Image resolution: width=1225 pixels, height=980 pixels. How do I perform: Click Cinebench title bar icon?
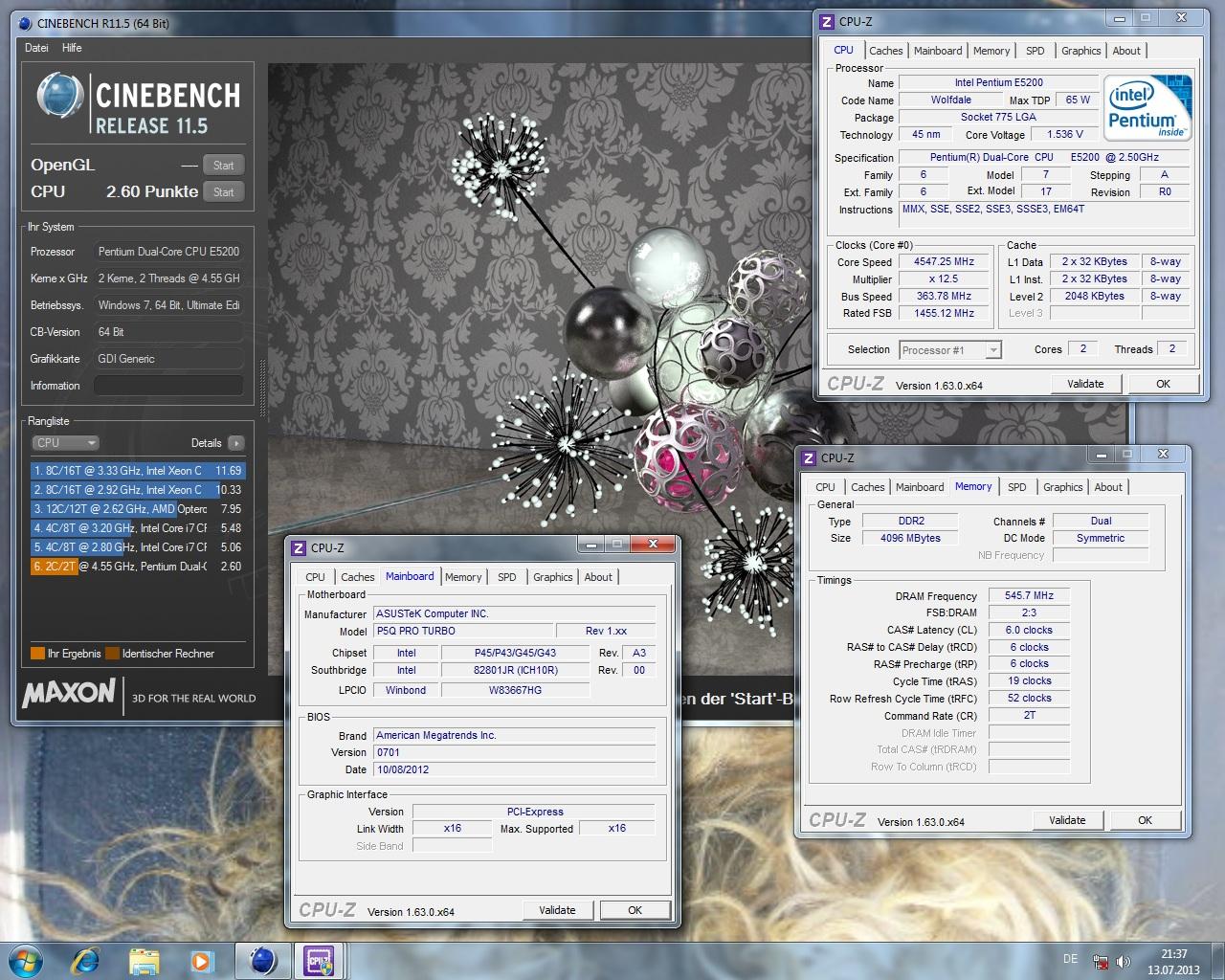tap(23, 23)
